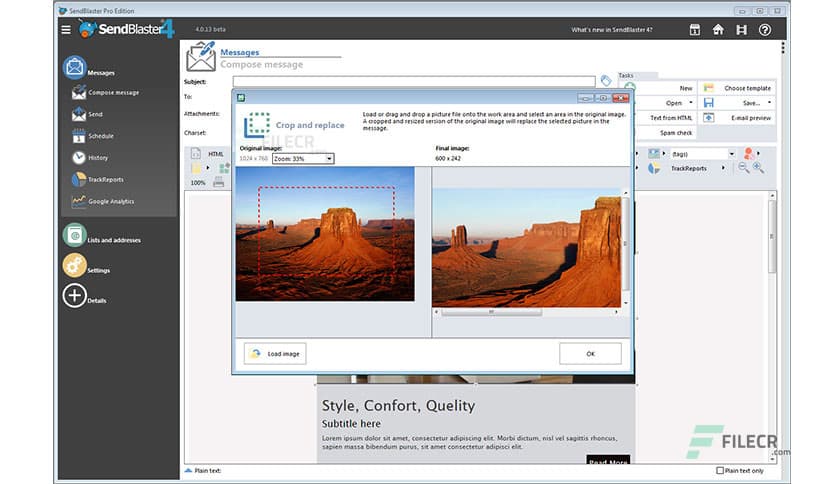The image size is (836, 484).
Task: Expand arrow beside yellow note icon
Action: click(x=208, y=168)
